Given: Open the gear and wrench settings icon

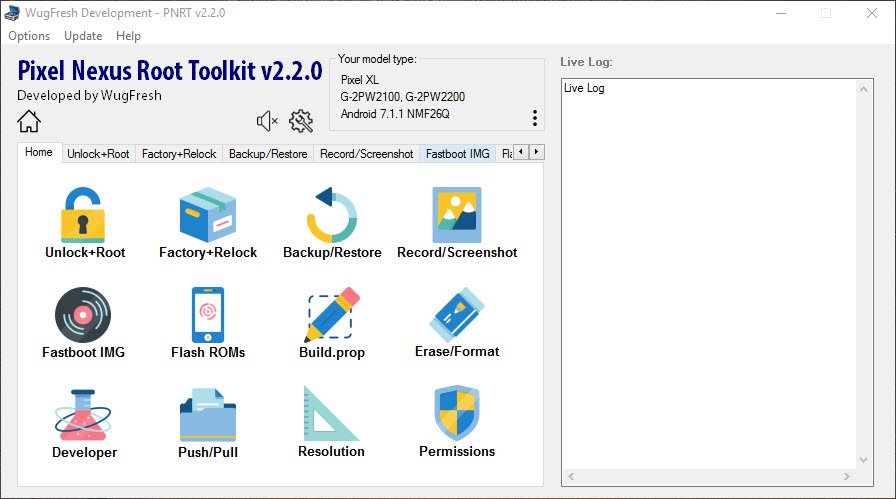Looking at the screenshot, I should coord(301,121).
